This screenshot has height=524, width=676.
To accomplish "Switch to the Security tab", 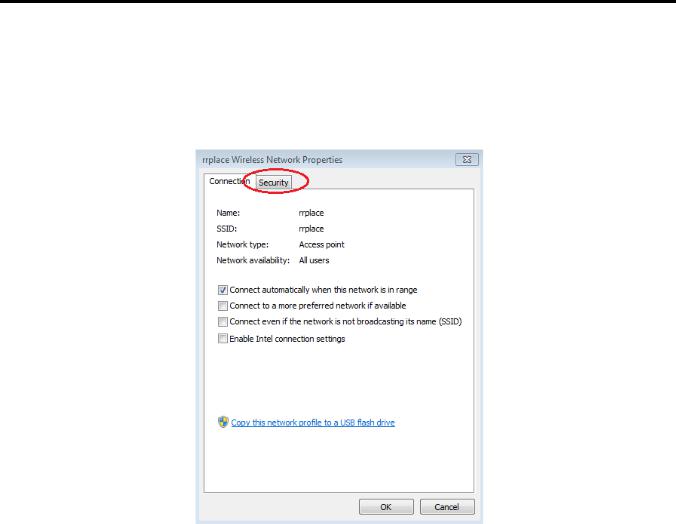I will click(x=273, y=182).
